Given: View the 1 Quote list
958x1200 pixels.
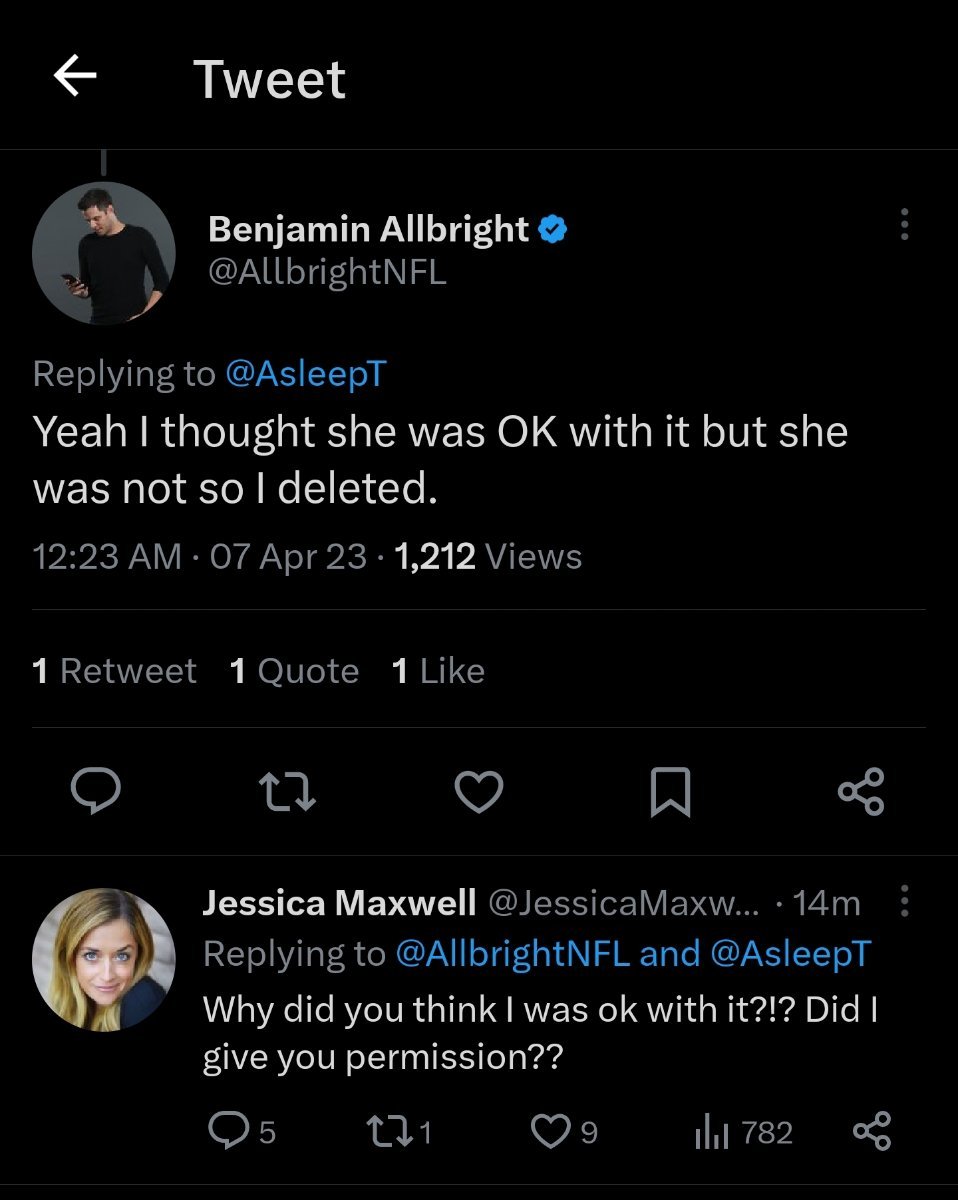Looking at the screenshot, I should click(x=294, y=671).
